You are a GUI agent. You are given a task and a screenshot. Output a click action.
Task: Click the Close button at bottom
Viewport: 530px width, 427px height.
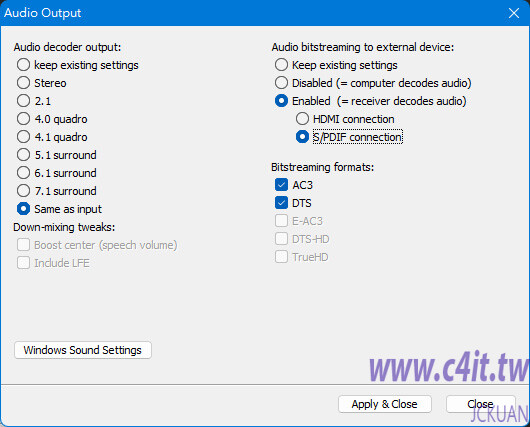click(480, 404)
